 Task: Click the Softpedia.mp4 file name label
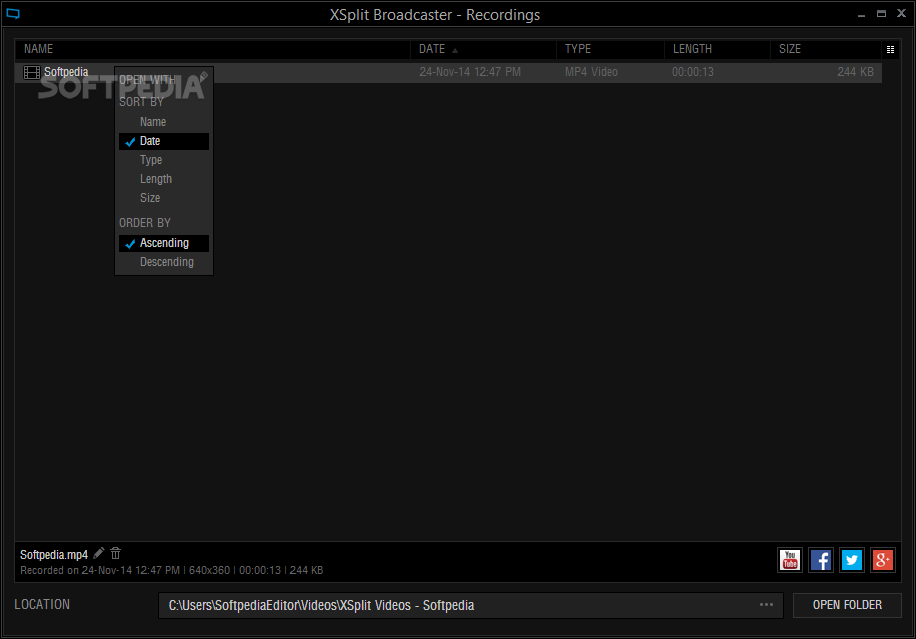(x=54, y=555)
